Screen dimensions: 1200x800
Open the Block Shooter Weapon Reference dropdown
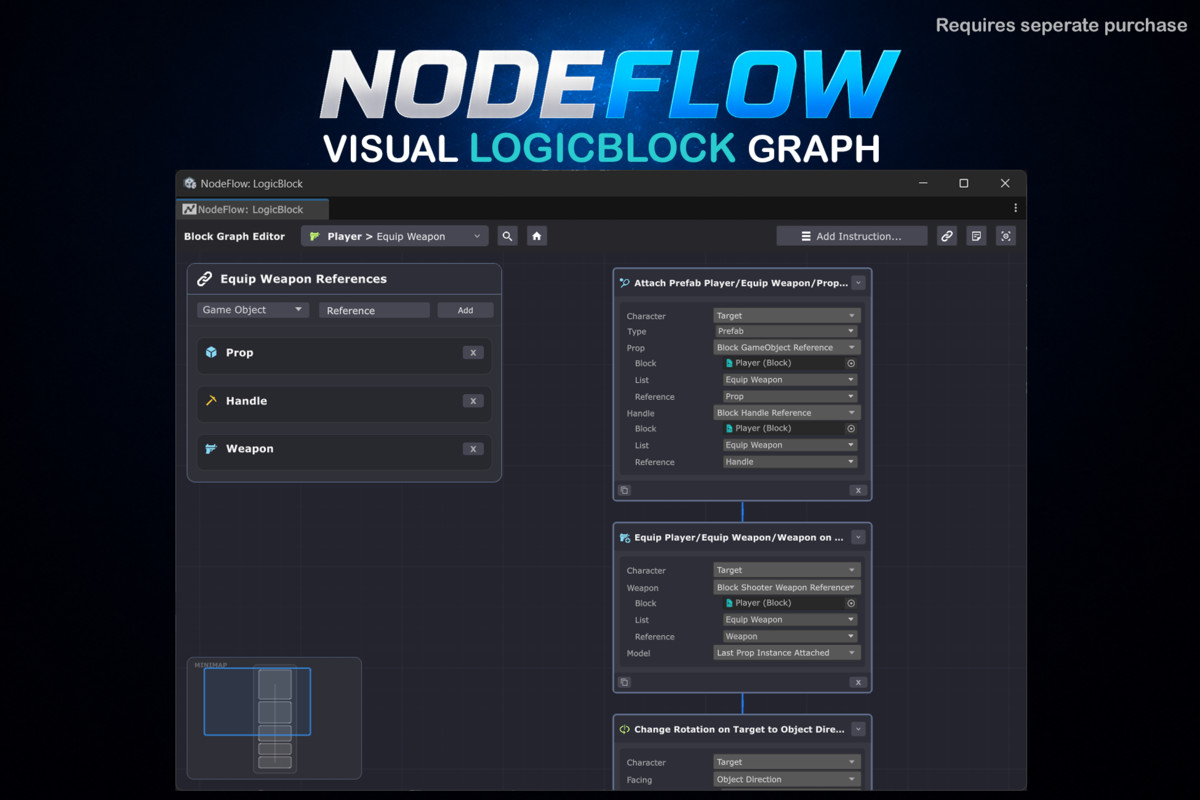click(787, 587)
